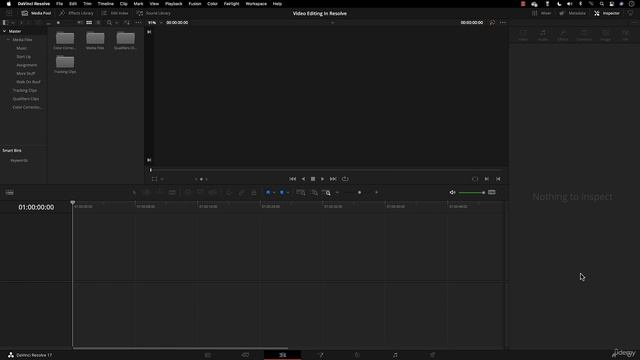
Task: Collapse the Master bin tree
Action: coord(4,31)
